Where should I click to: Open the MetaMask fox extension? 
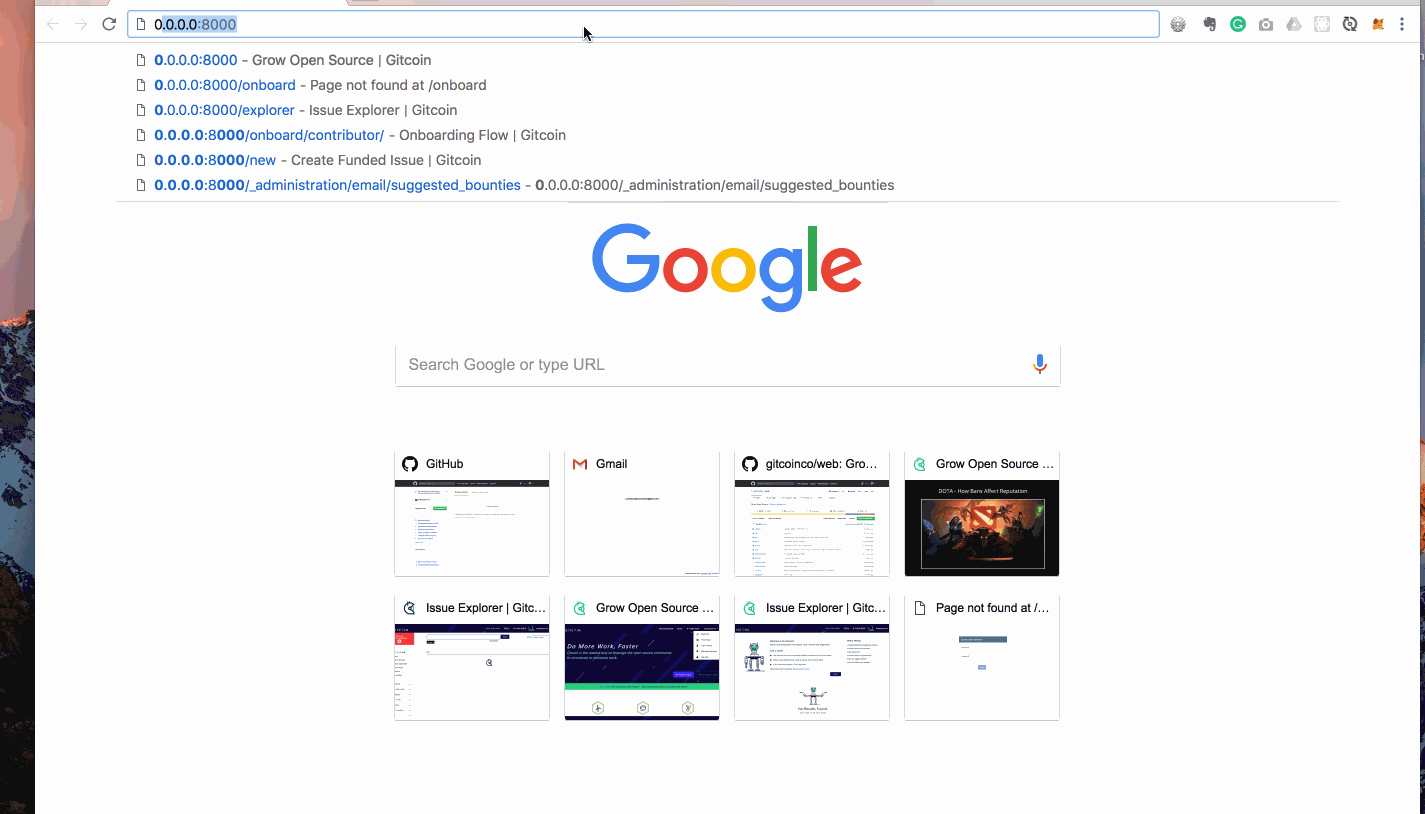tap(1378, 24)
